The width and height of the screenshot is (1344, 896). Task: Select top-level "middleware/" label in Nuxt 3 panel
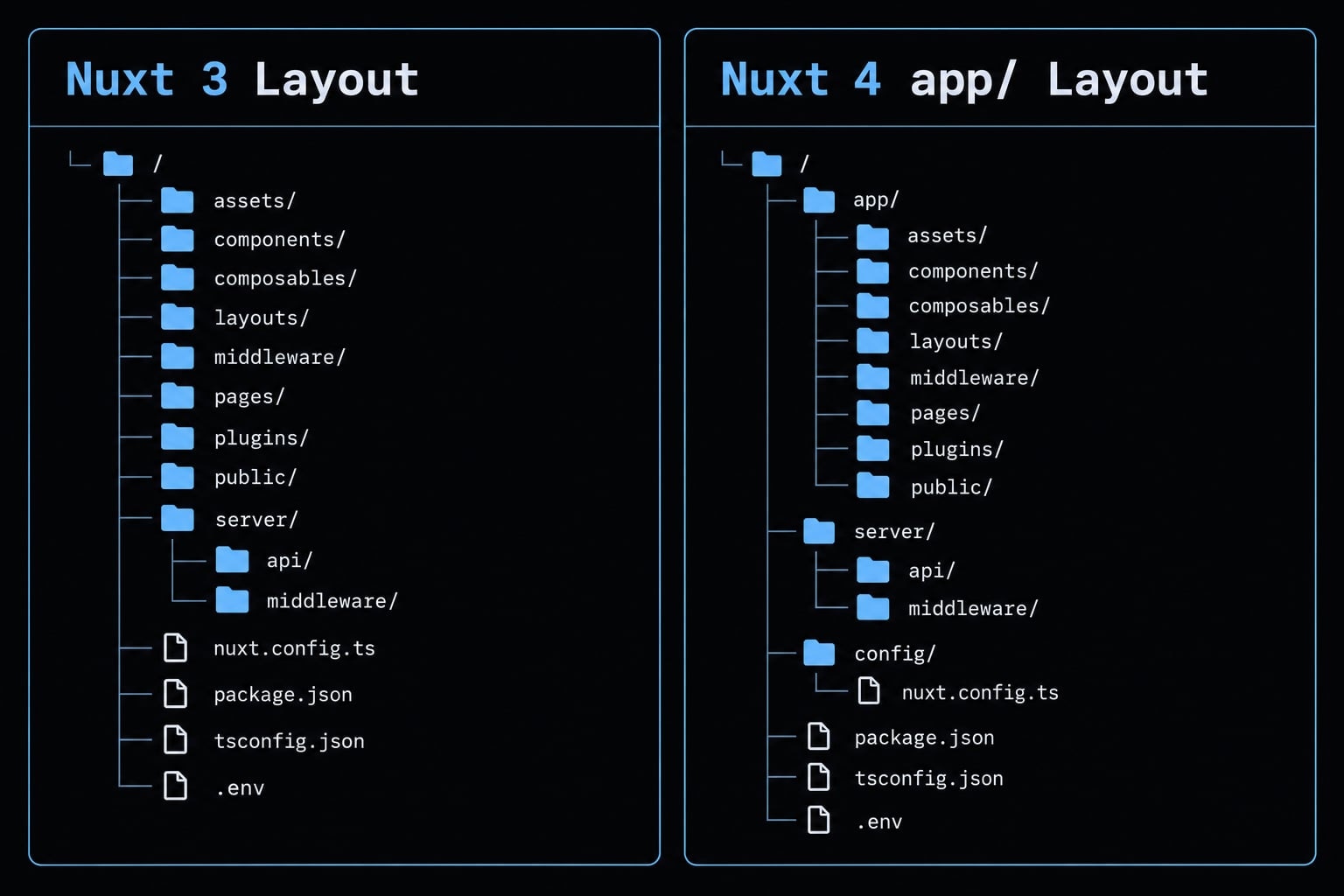(280, 357)
